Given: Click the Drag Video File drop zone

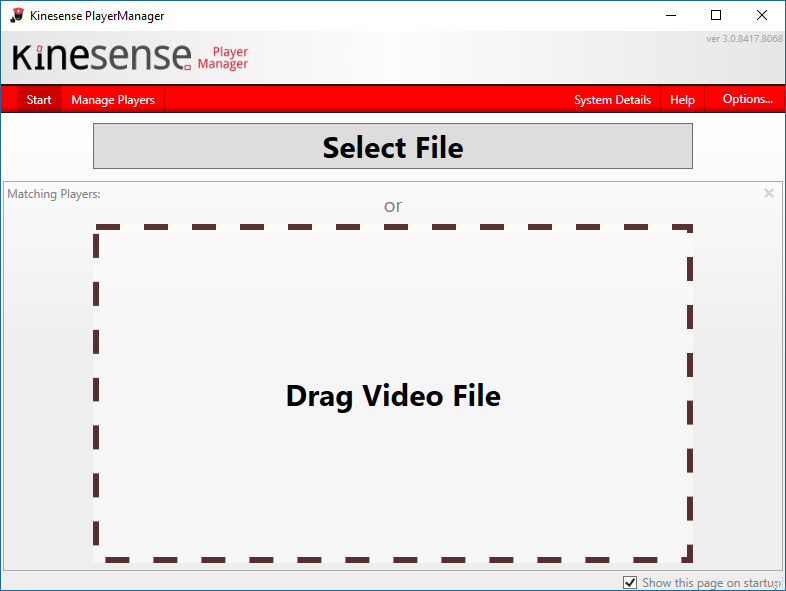Looking at the screenshot, I should click(x=393, y=395).
